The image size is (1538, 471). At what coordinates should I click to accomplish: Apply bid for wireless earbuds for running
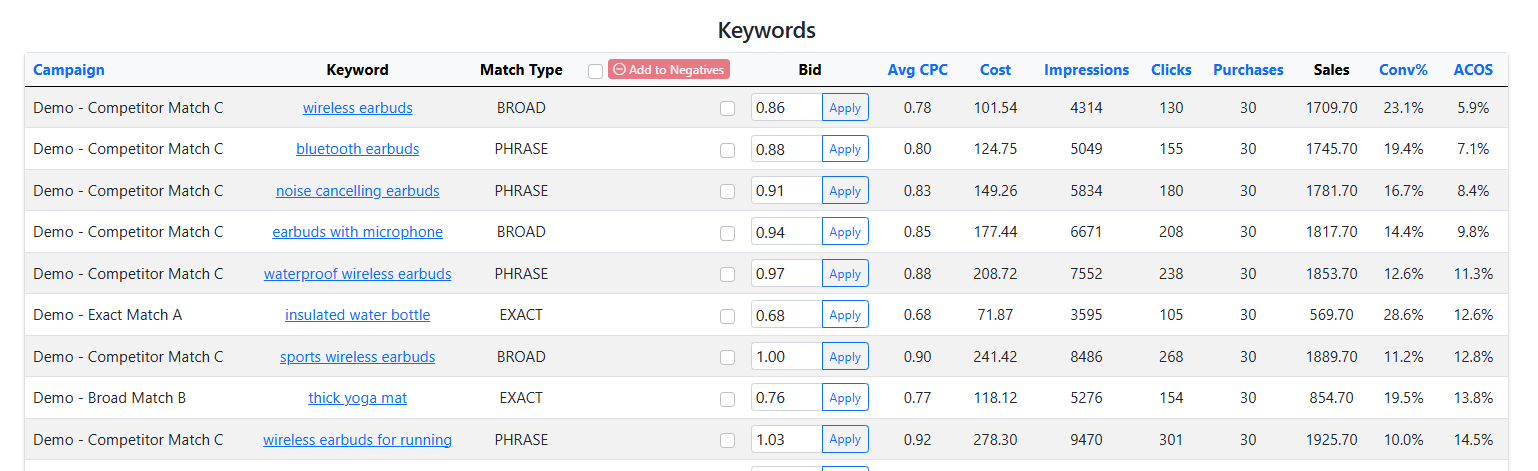tap(845, 440)
